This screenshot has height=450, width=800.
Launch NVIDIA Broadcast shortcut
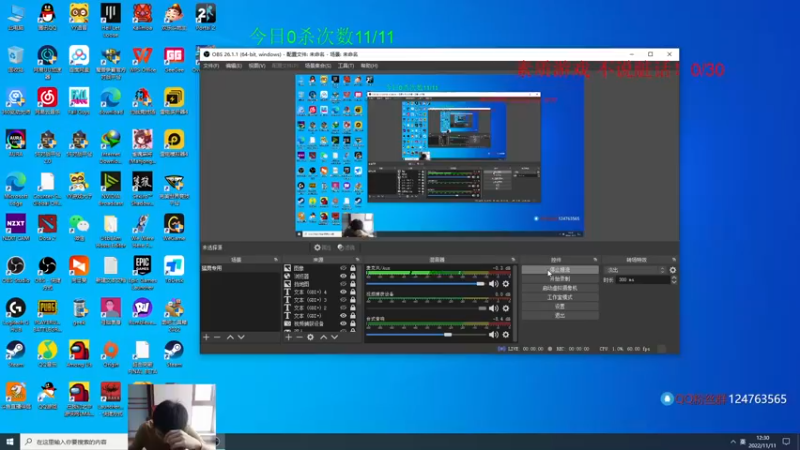111,189
